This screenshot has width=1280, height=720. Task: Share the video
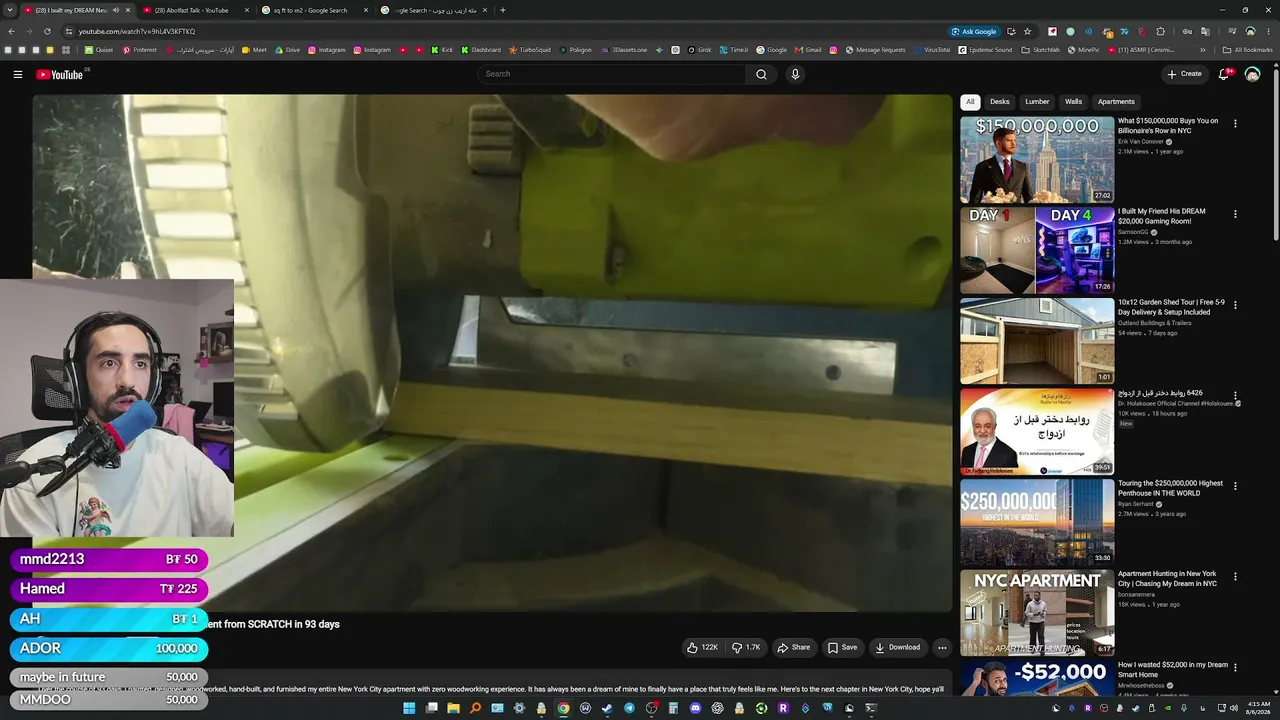click(794, 648)
